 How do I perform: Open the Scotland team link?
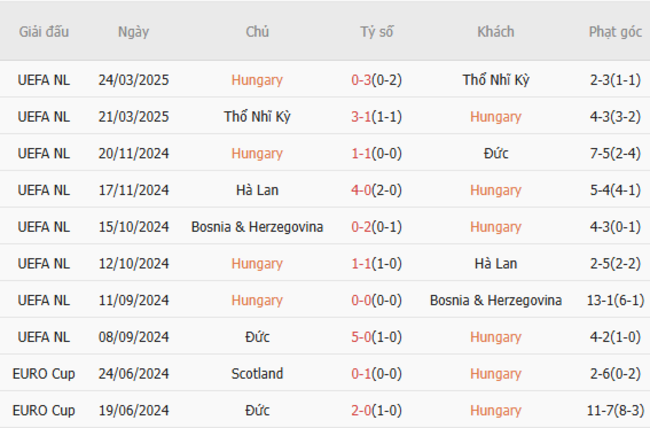(x=257, y=374)
